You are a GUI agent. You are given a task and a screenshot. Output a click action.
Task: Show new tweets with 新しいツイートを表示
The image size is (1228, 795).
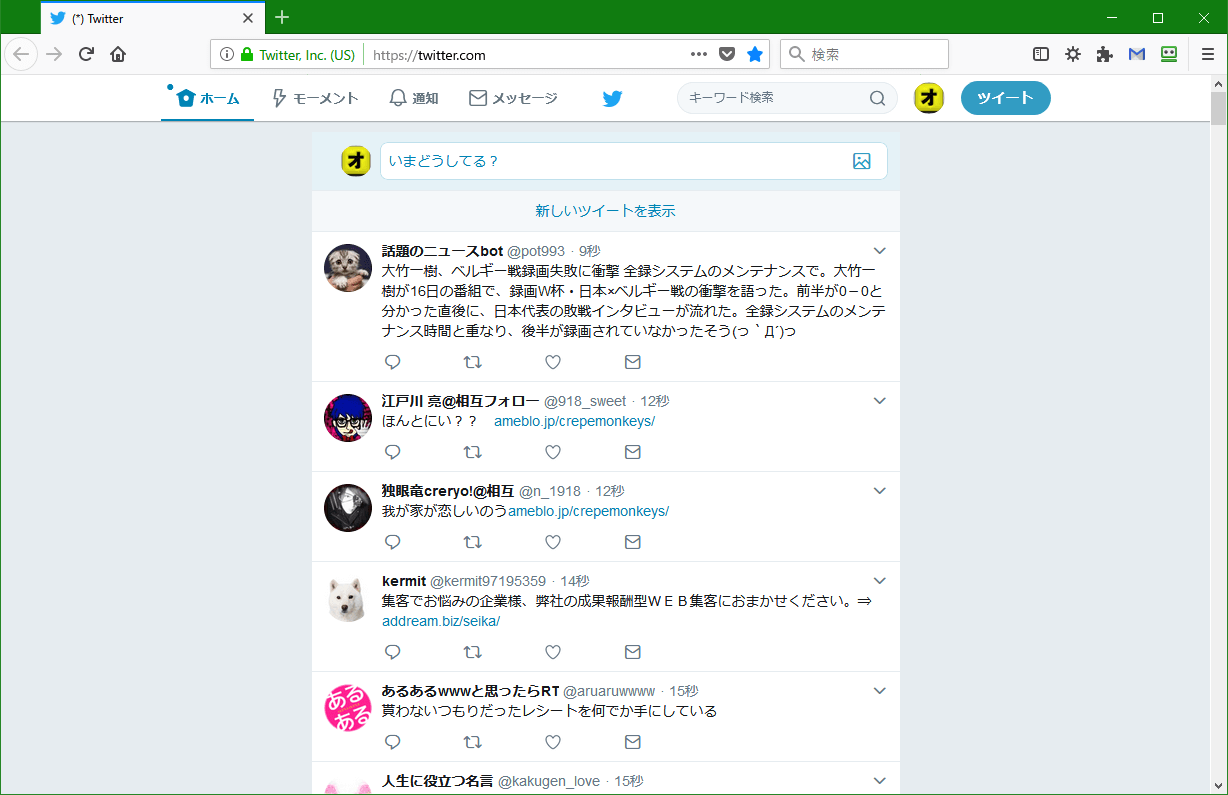coord(605,211)
